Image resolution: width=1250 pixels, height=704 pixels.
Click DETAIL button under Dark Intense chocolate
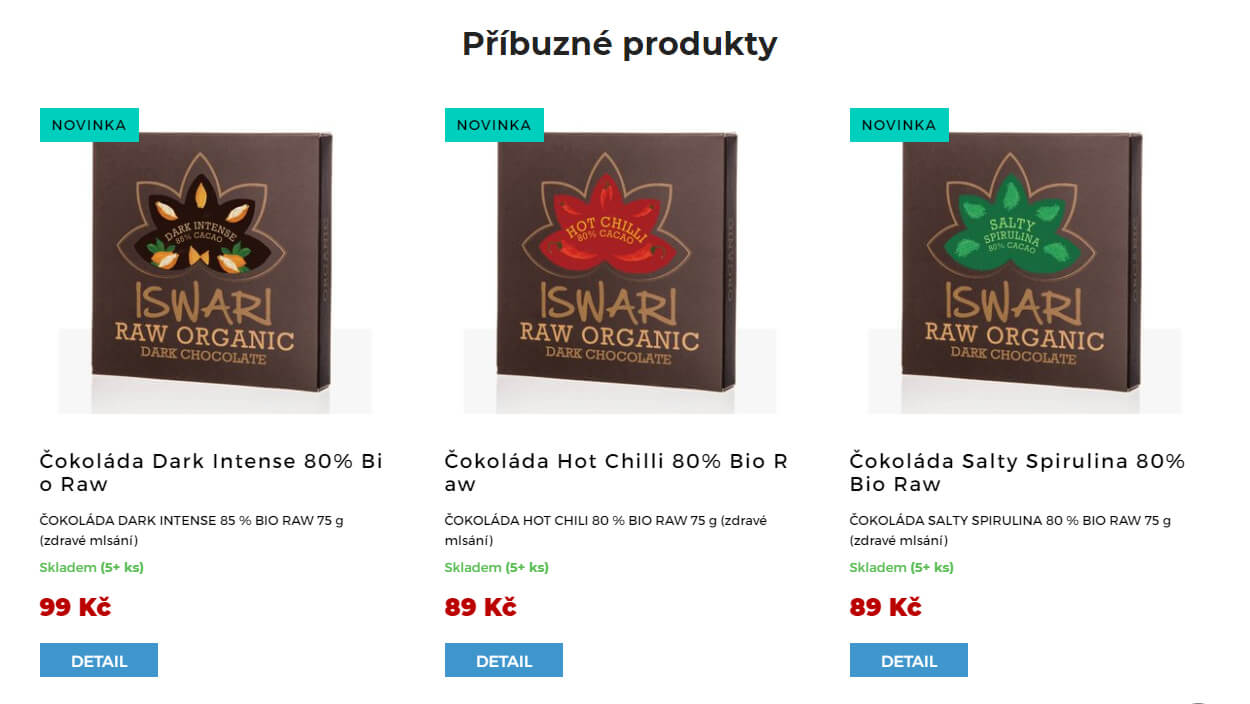(99, 660)
